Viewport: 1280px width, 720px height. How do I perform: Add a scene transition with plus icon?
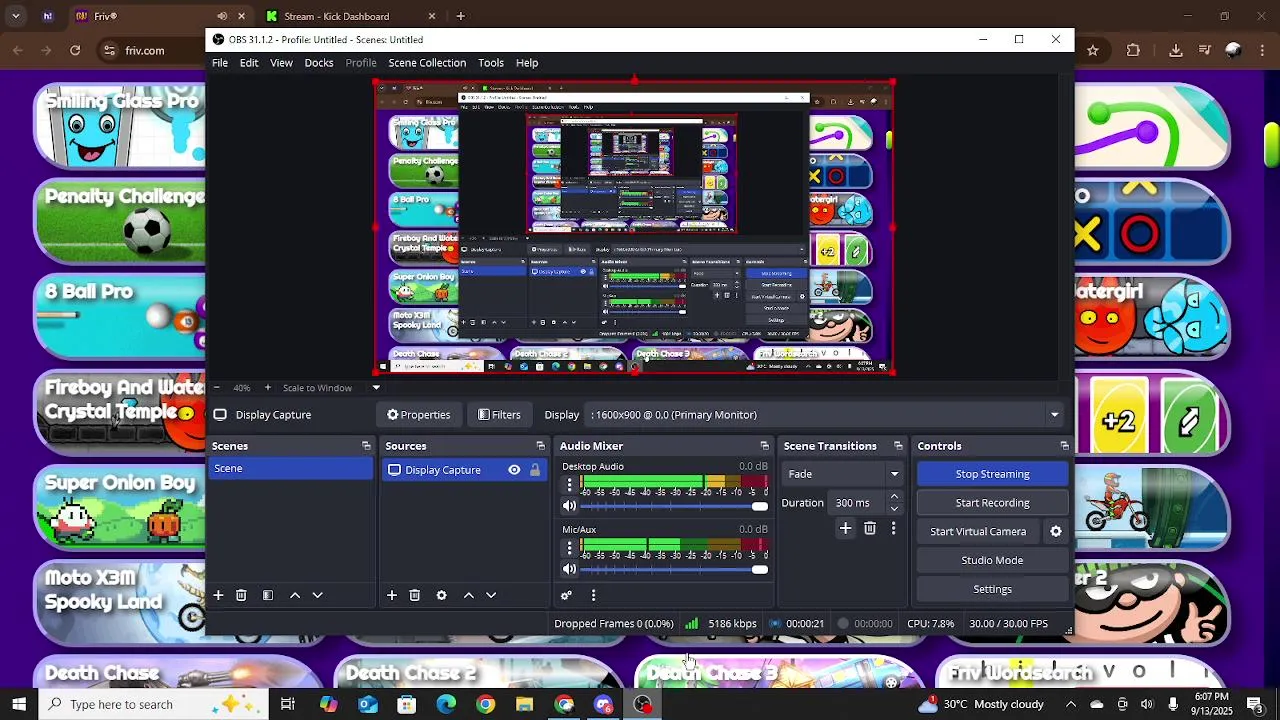pyautogui.click(x=845, y=528)
